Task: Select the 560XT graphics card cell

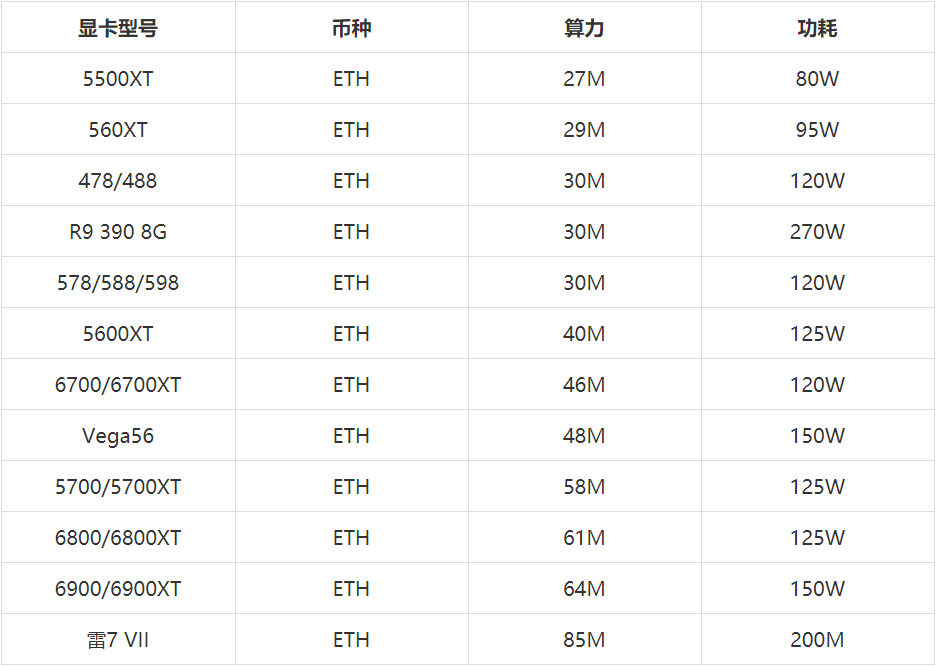Action: click(x=118, y=130)
